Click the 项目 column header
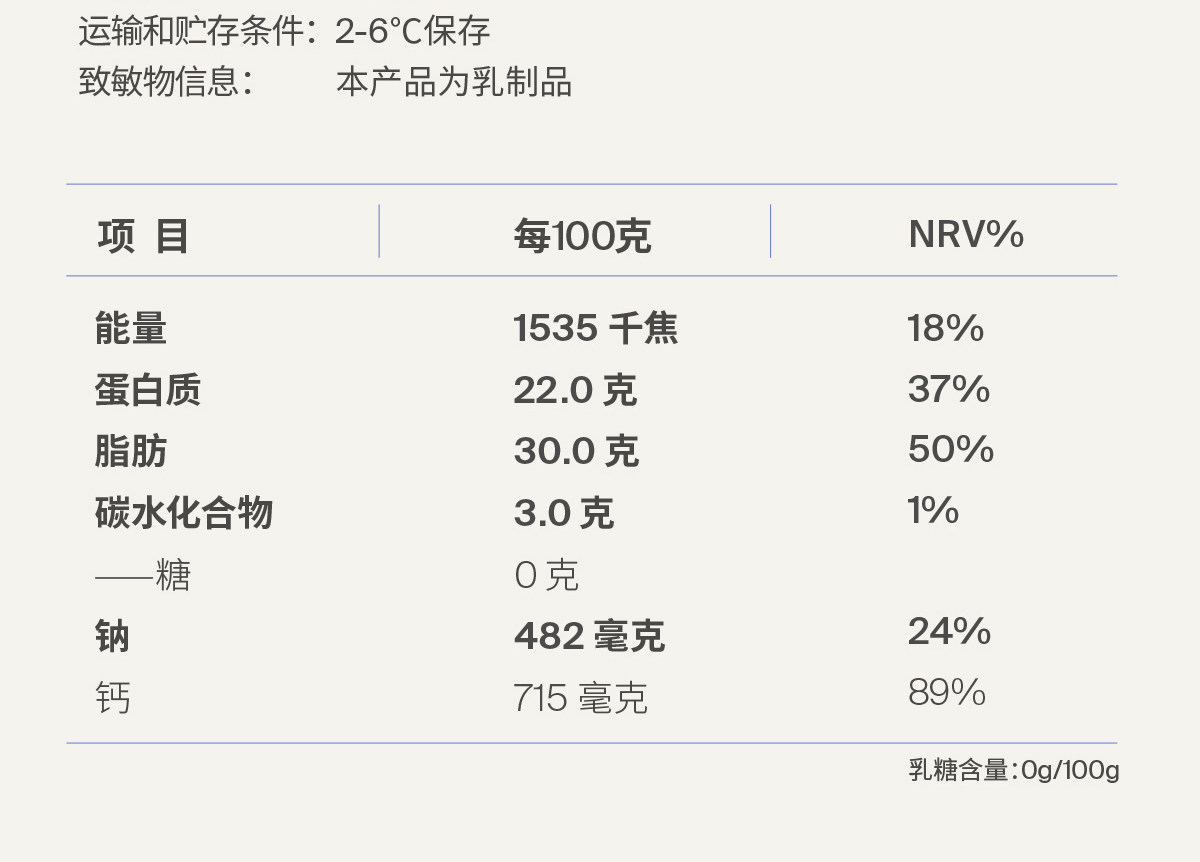Image resolution: width=1200 pixels, height=862 pixels. pyautogui.click(x=143, y=237)
